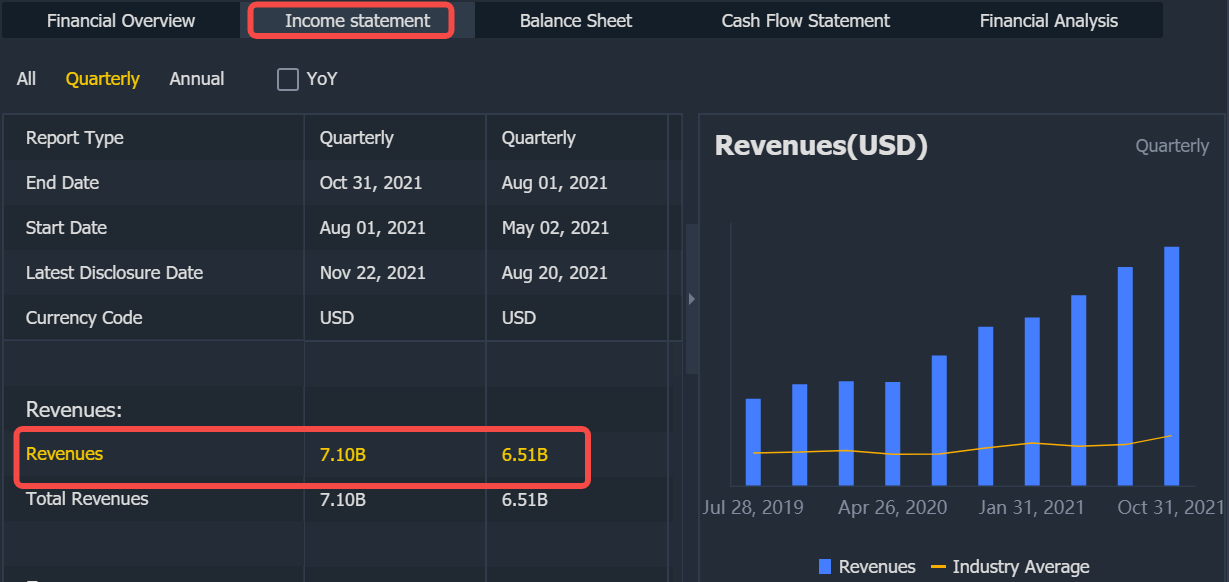Select the Quarterly period filter
The image size is (1229, 582).
tap(103, 79)
